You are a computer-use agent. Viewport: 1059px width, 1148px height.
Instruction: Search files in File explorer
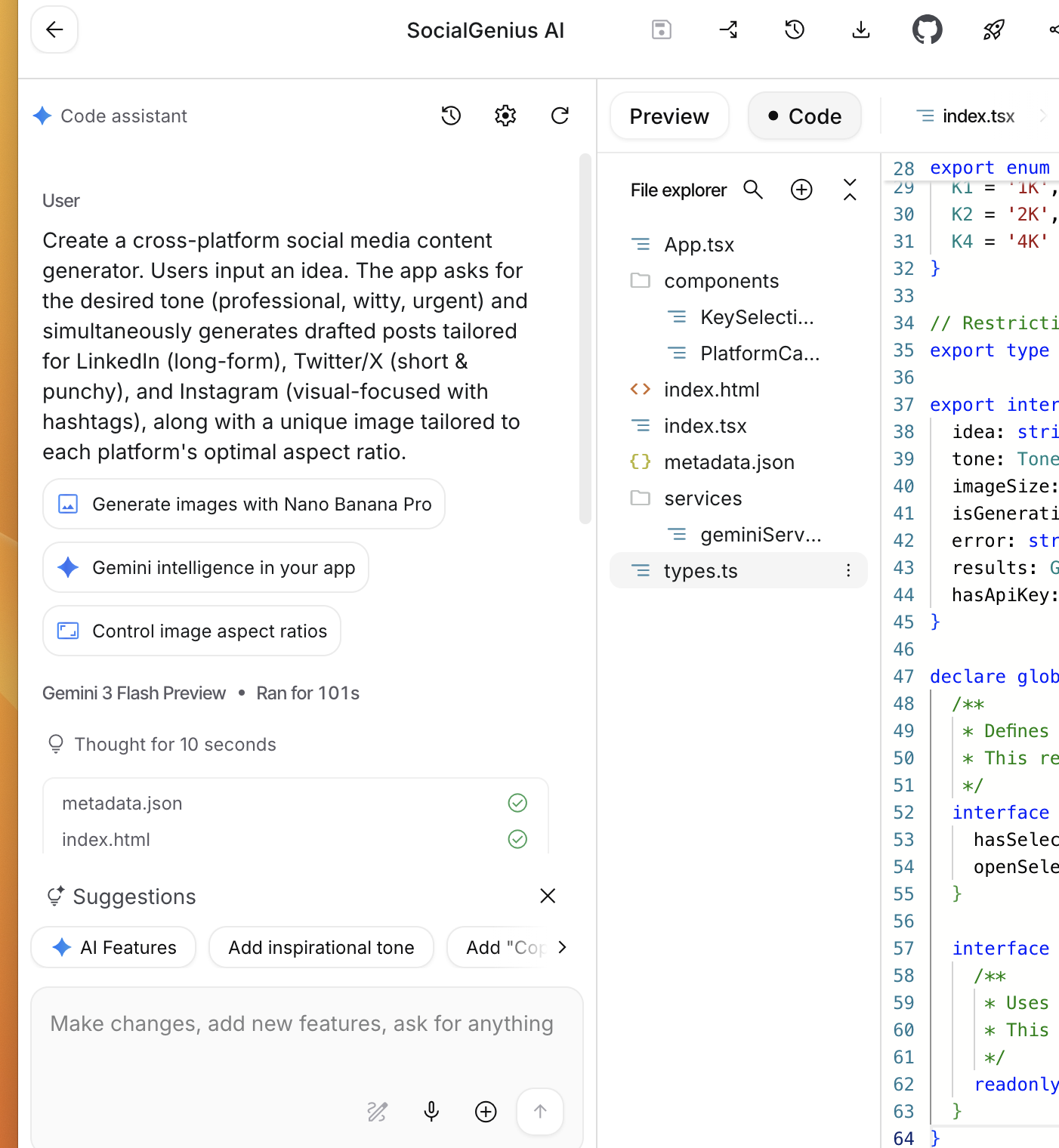point(753,190)
